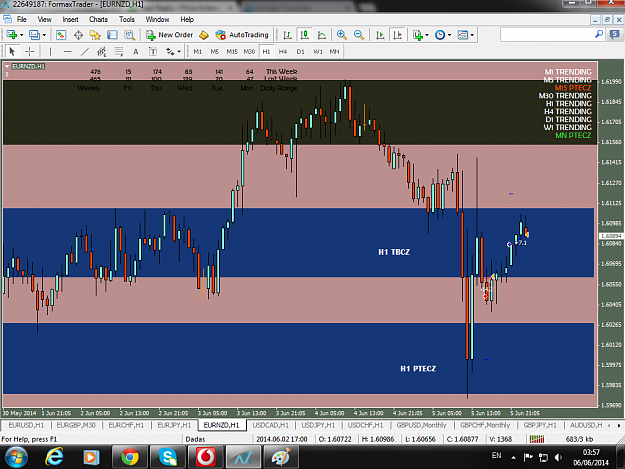Image resolution: width=625 pixels, height=469 pixels.
Task: Switch to the GBPUSD,Monthly chart tab
Action: click(x=421, y=425)
